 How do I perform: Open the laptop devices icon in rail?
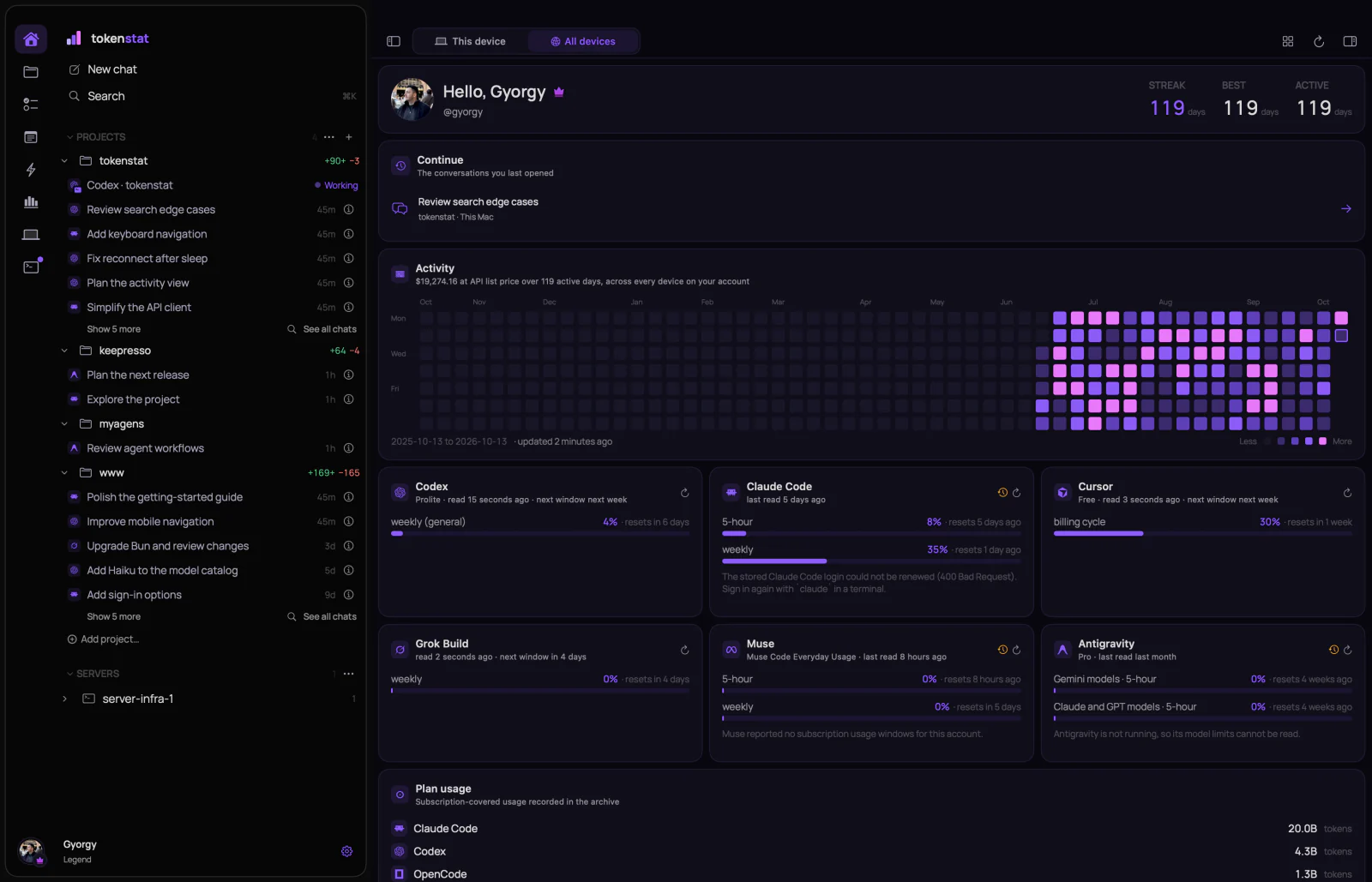tap(31, 235)
